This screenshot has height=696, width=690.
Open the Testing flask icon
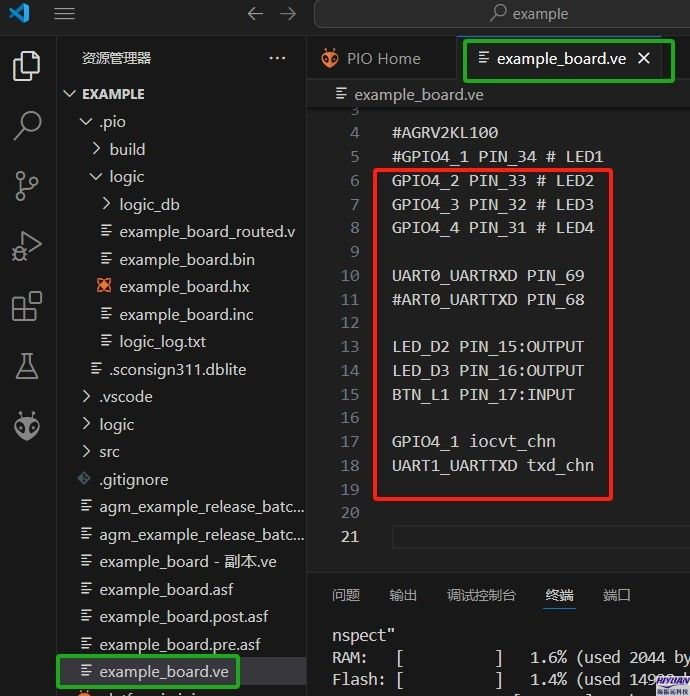tap(27, 367)
